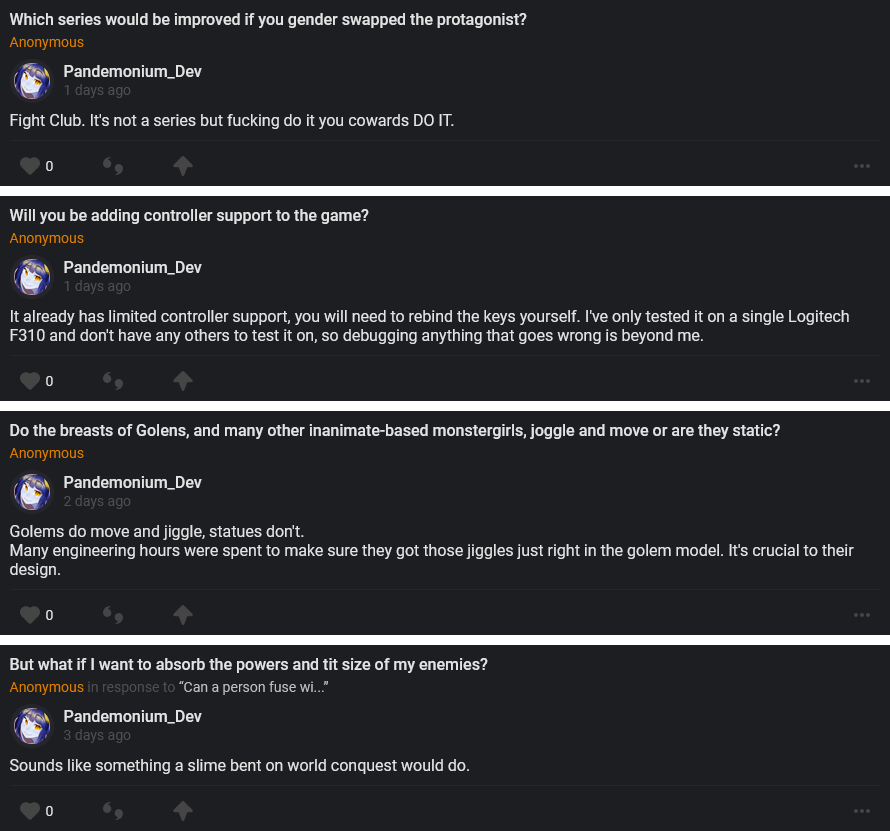
Task: Open the "Can a person fuse wi..." linked question
Action: [x=254, y=687]
